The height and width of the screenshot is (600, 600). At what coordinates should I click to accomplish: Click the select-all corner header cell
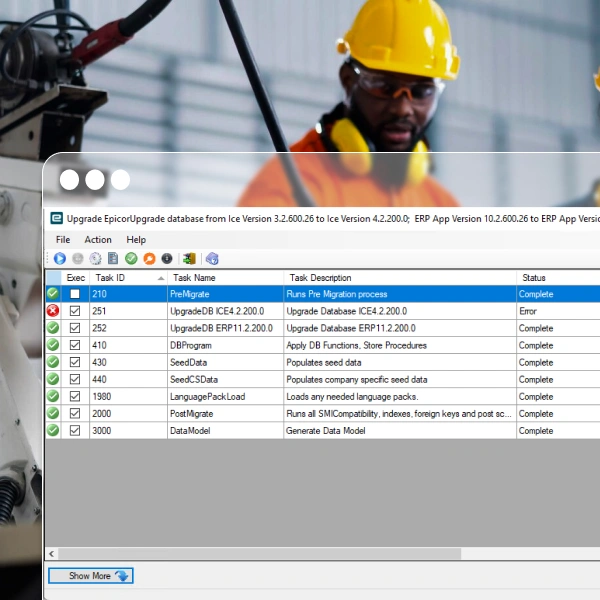[x=53, y=278]
